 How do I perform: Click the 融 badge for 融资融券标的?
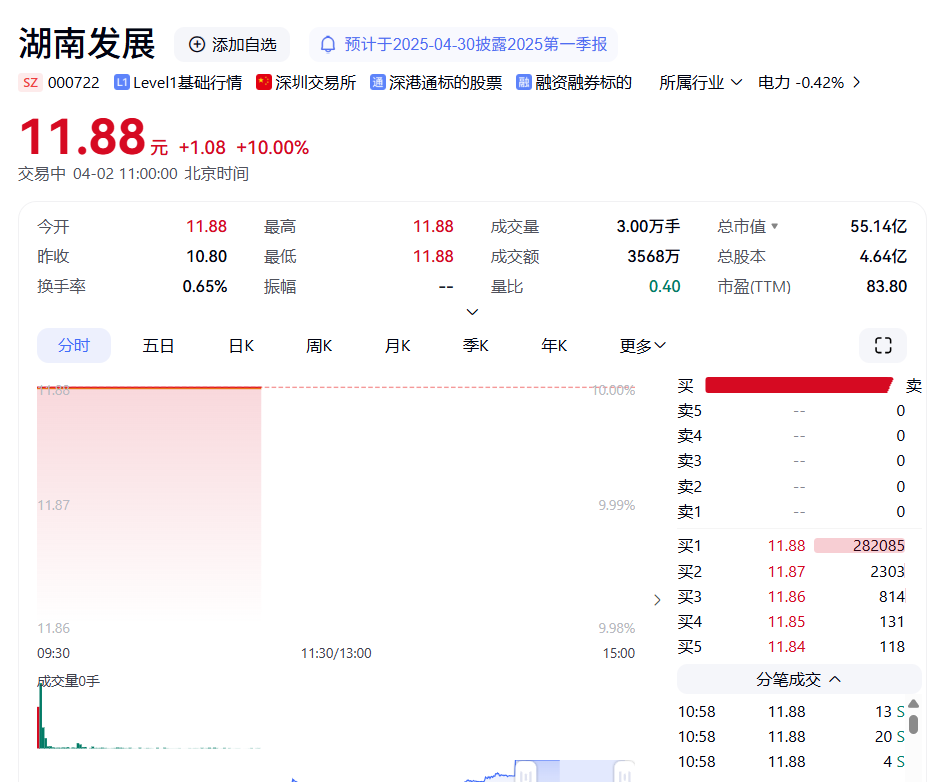tap(524, 82)
